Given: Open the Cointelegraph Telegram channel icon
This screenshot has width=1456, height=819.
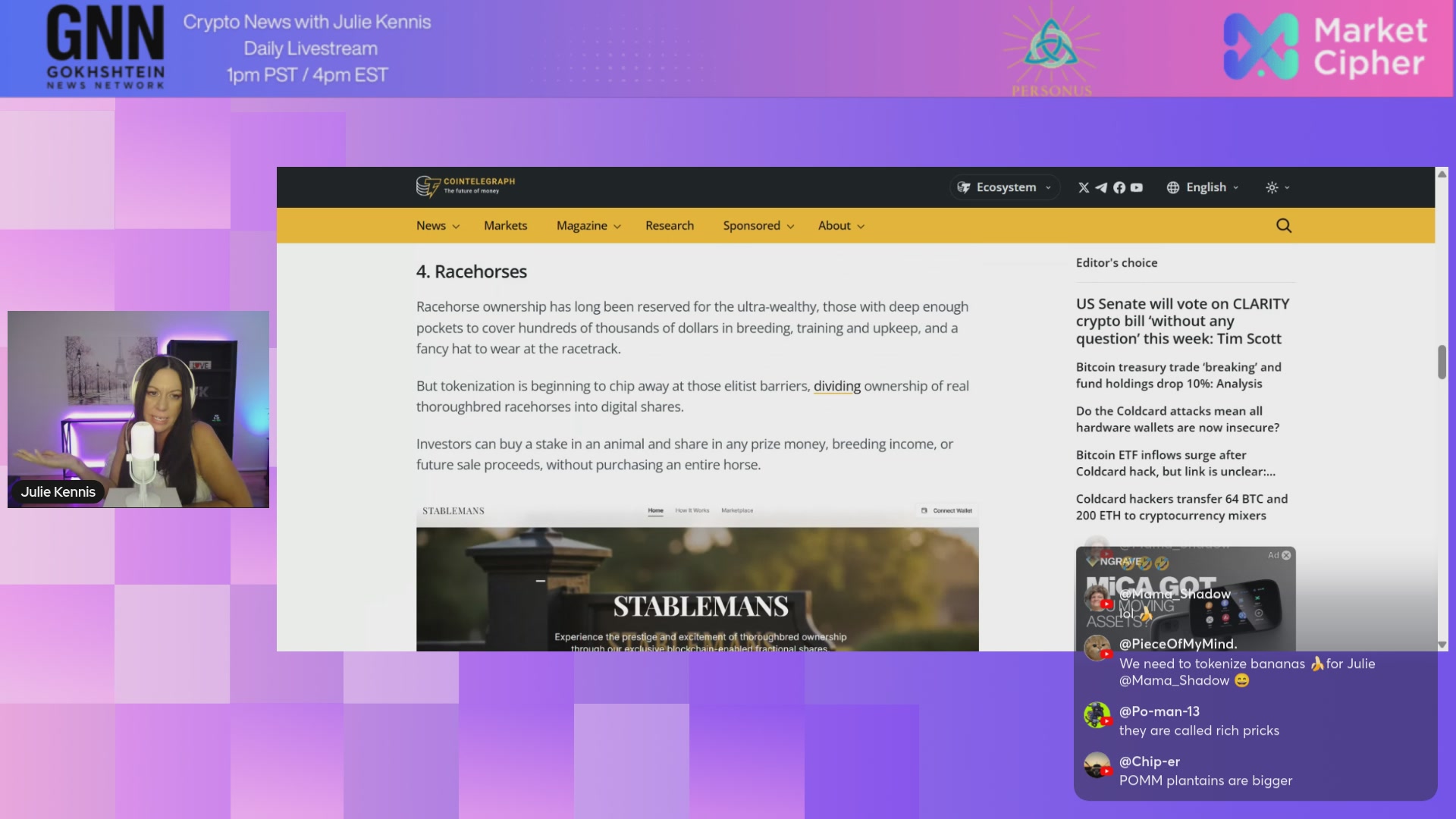Looking at the screenshot, I should pos(1101,187).
